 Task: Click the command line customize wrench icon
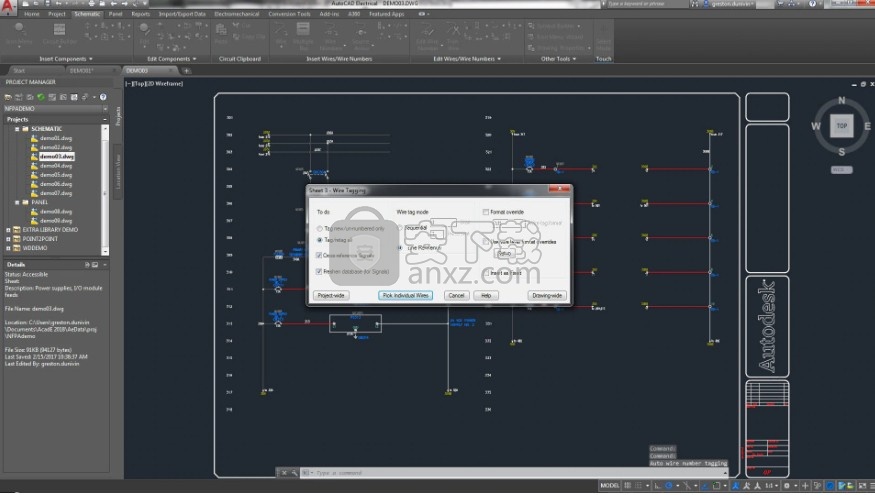click(294, 473)
